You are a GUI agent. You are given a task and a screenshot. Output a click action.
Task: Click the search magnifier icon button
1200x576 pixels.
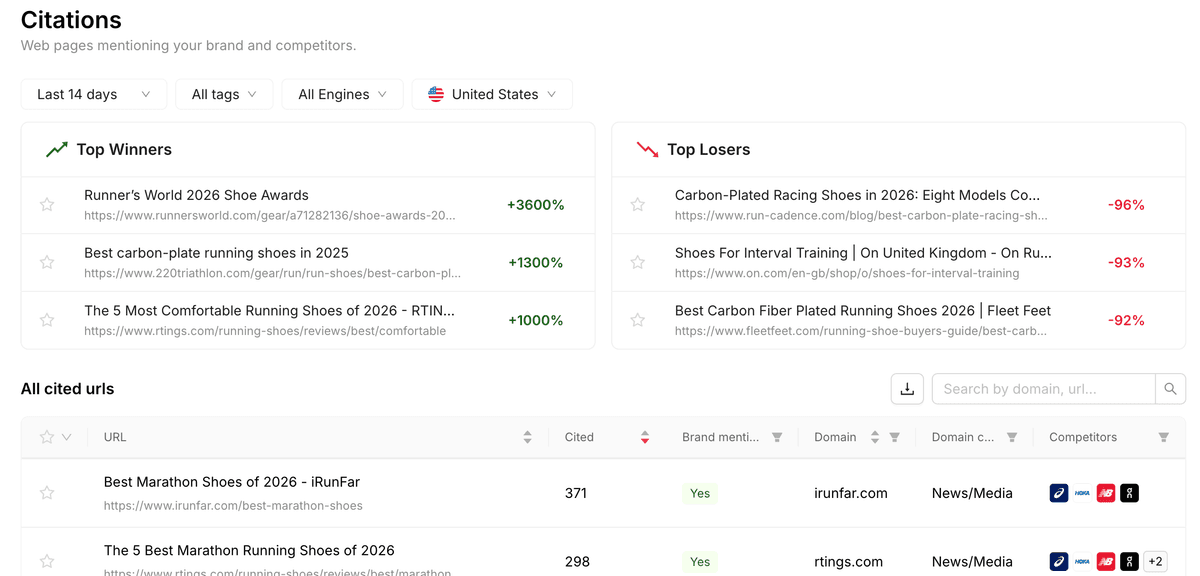[1170, 389]
